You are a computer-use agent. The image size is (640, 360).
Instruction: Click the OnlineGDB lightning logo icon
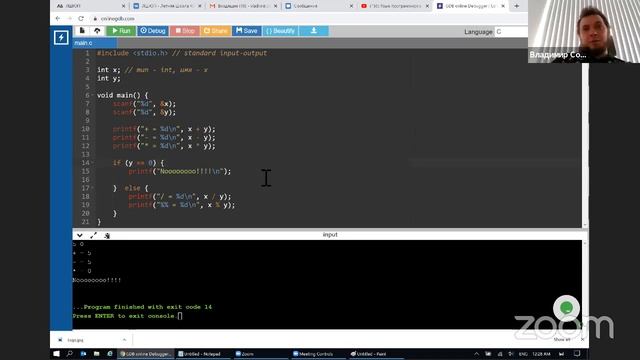click(61, 38)
